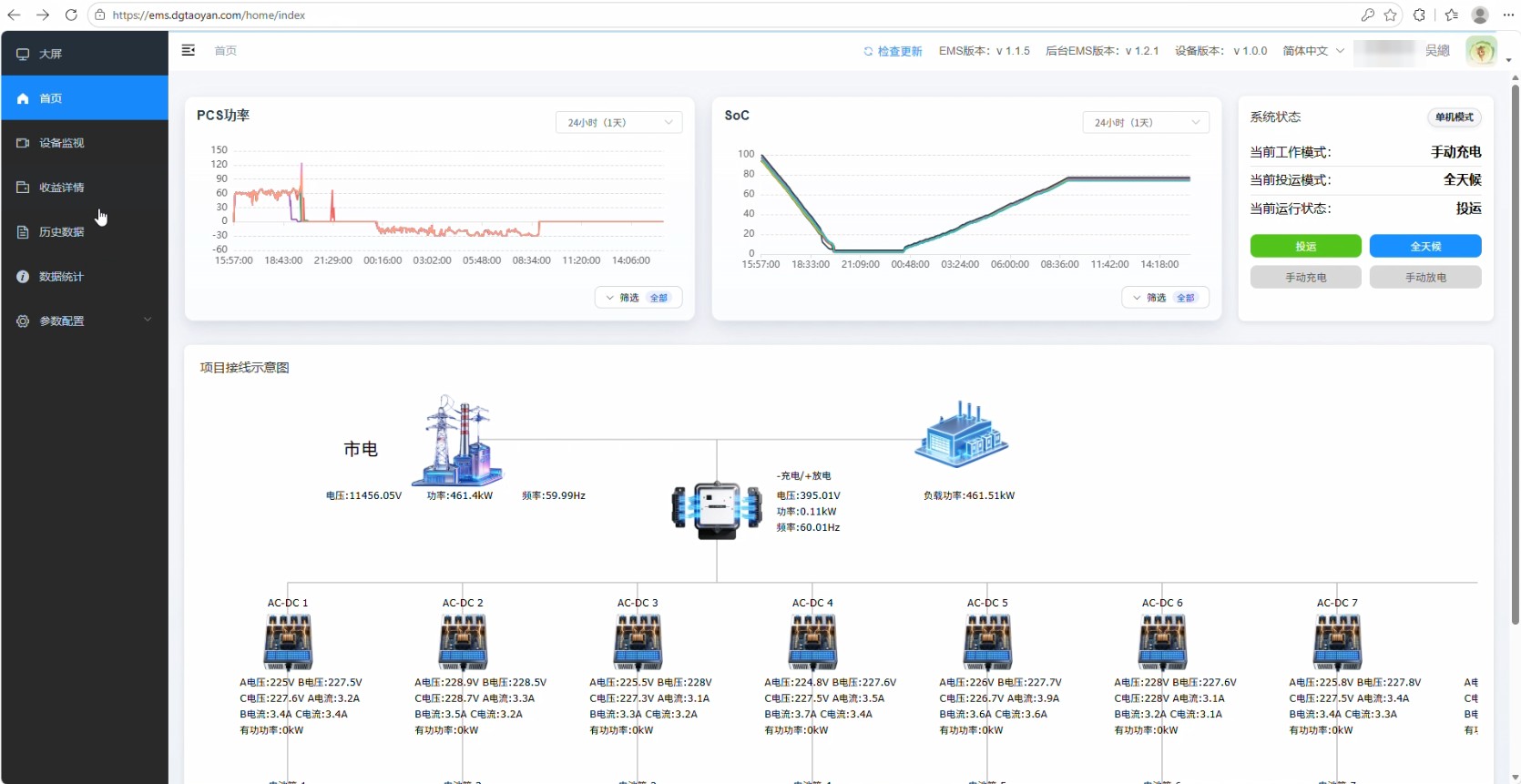Open 历史数据 history data
This screenshot has width=1521, height=784.
[85, 232]
